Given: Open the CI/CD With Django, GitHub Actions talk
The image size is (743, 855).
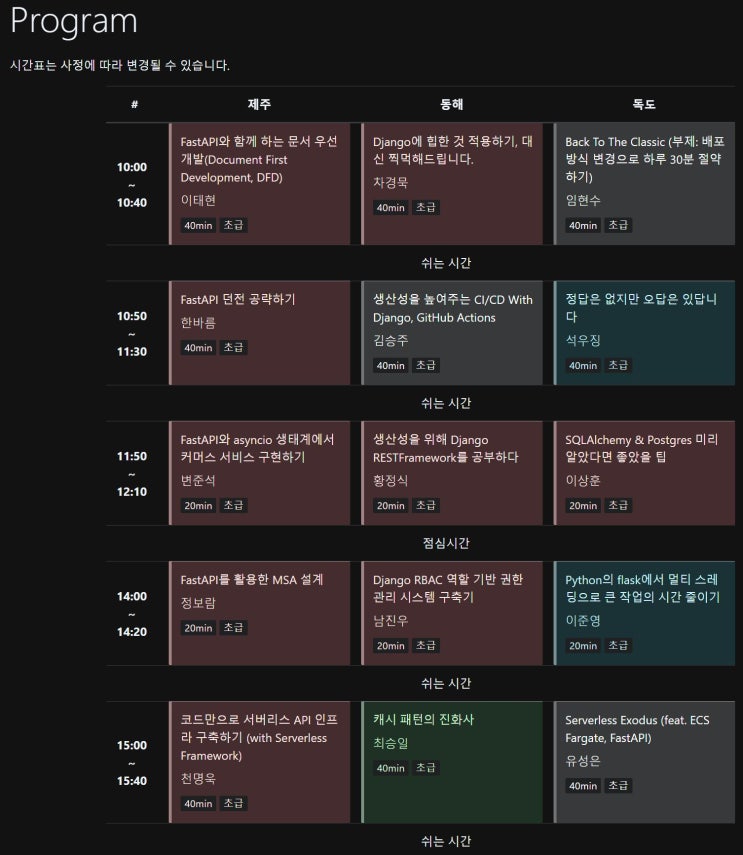Looking at the screenshot, I should (x=452, y=308).
